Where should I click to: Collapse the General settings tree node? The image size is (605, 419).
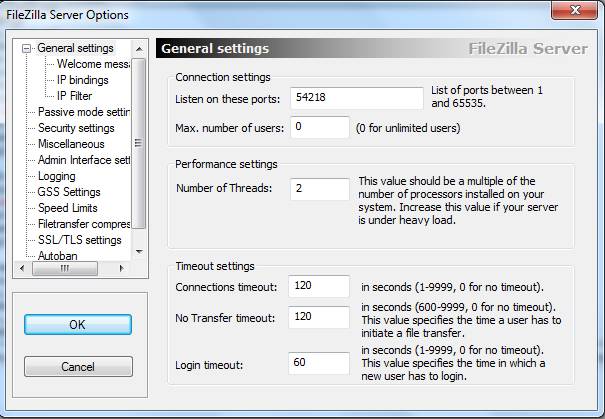point(26,49)
